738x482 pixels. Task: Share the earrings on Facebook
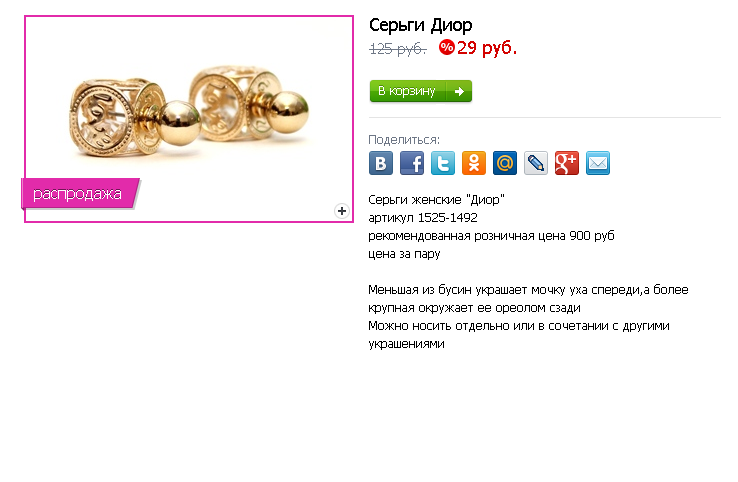412,163
